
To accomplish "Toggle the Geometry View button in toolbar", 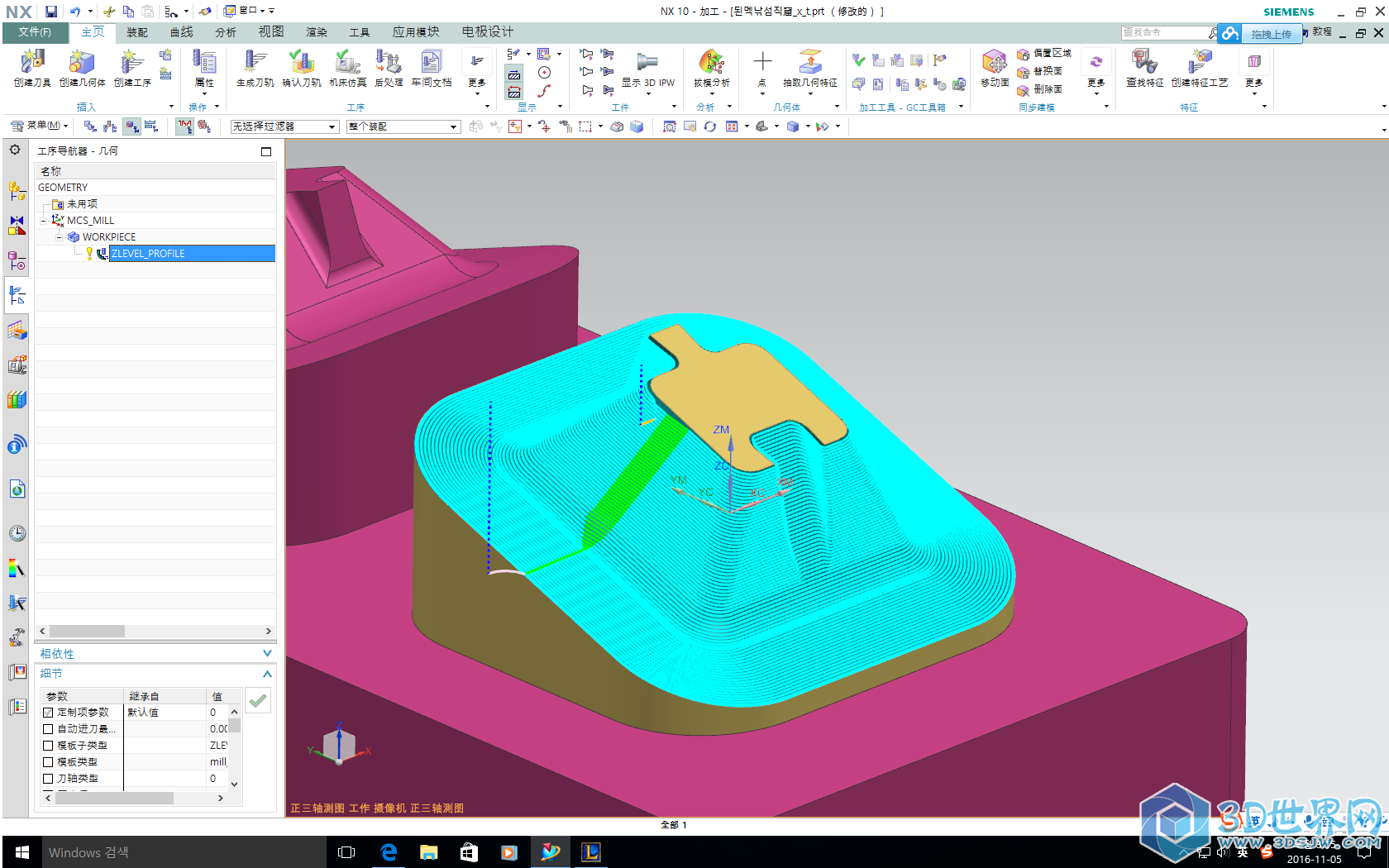I will pos(132,126).
